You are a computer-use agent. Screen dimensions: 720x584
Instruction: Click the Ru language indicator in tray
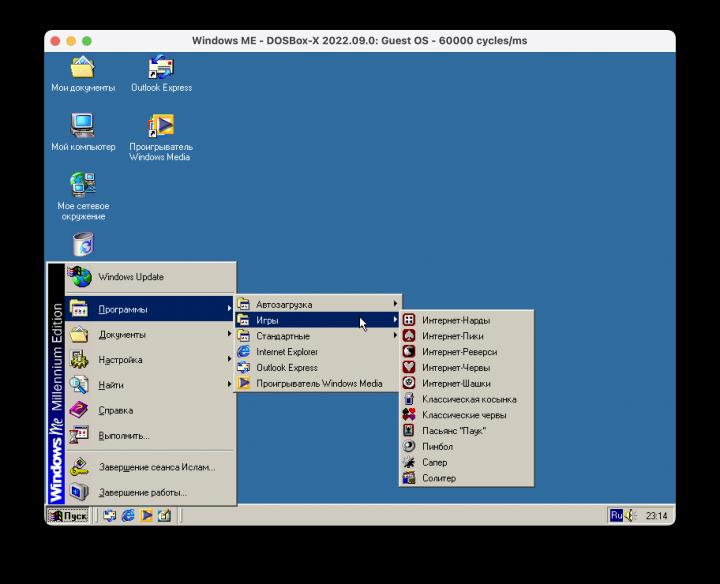(616, 515)
